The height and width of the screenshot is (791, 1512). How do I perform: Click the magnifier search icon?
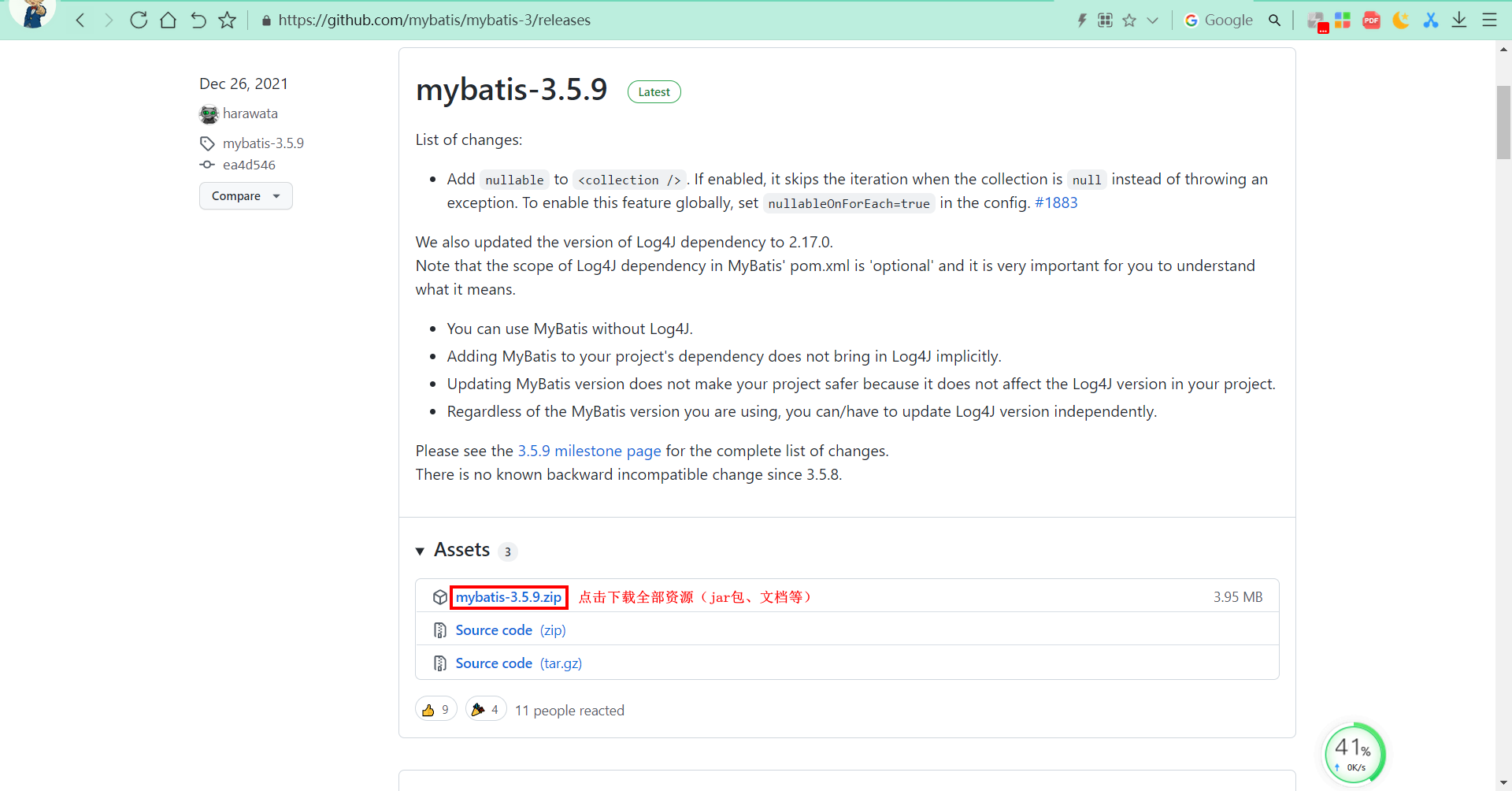[x=1275, y=20]
